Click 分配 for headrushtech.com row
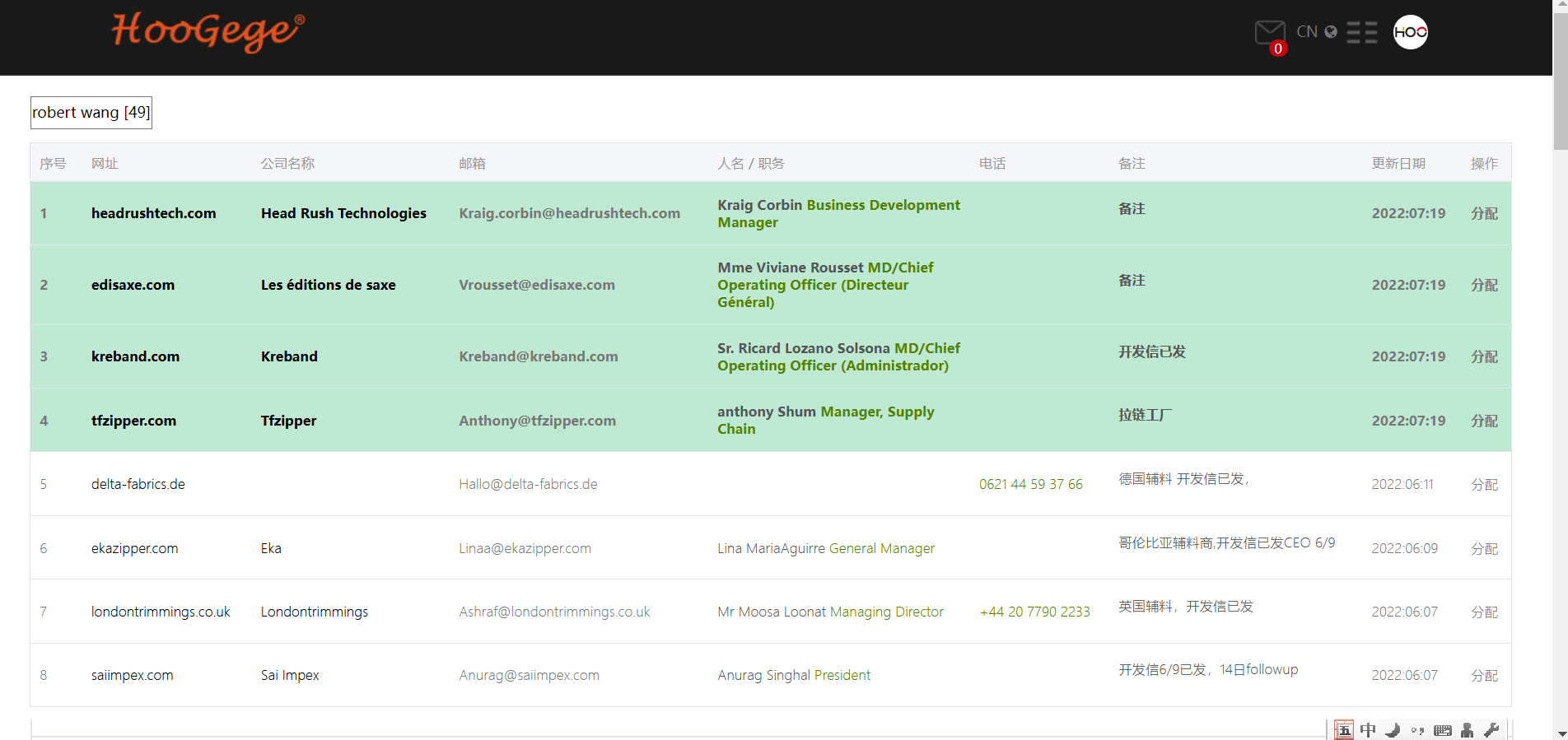Viewport: 1568px width, 740px height. 1484,213
